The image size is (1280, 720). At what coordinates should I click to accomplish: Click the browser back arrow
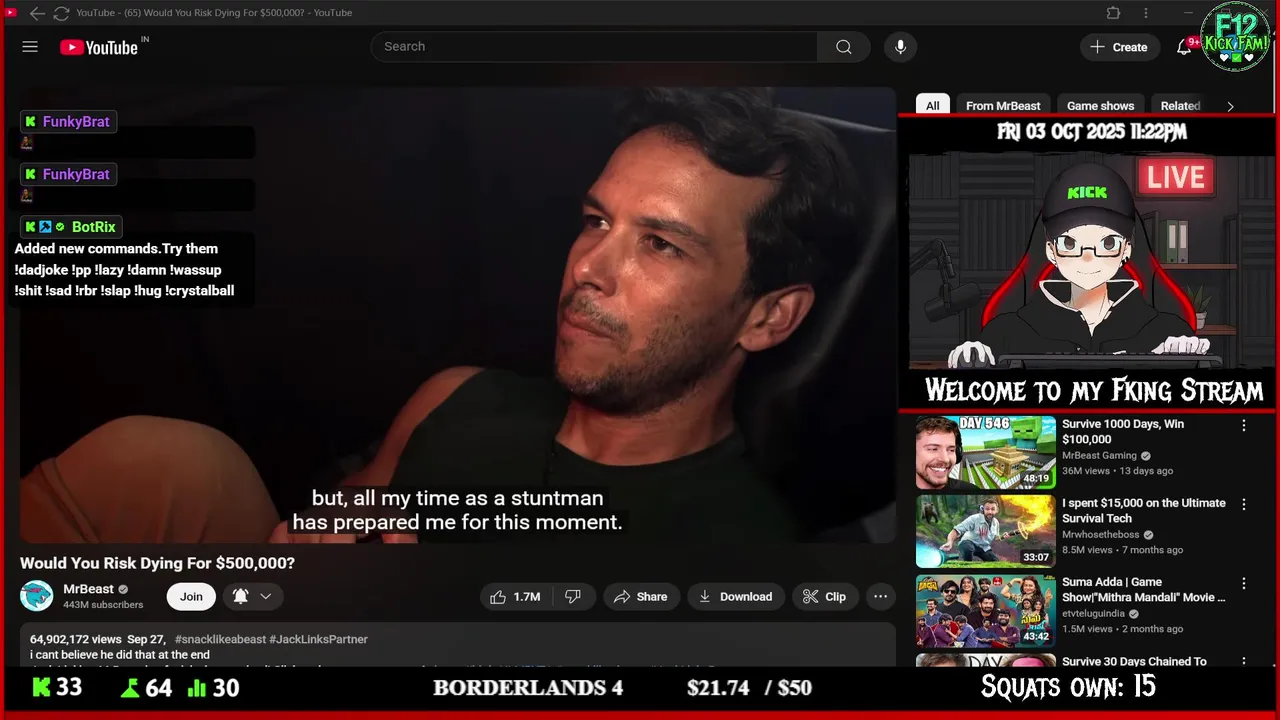tap(37, 13)
